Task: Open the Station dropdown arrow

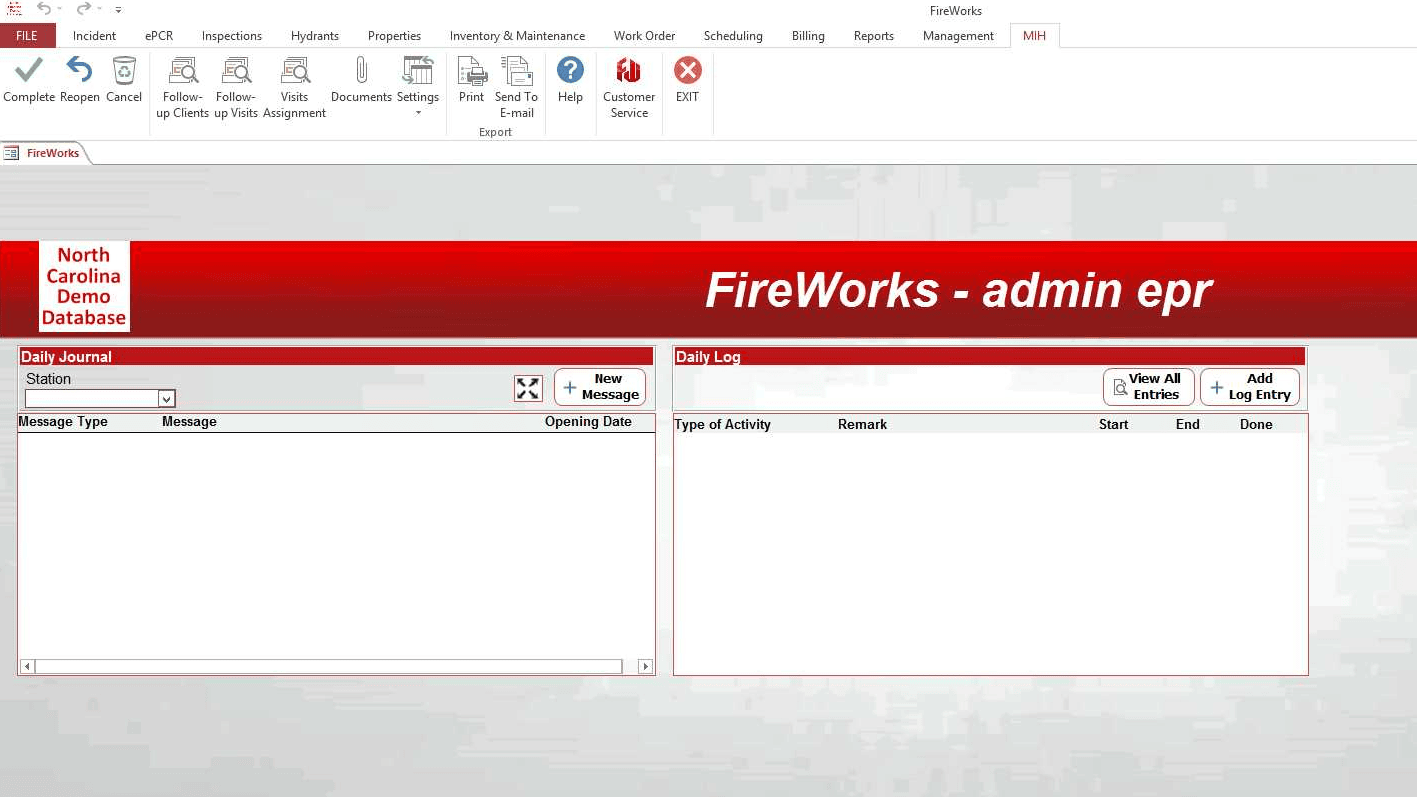Action: pyautogui.click(x=167, y=399)
